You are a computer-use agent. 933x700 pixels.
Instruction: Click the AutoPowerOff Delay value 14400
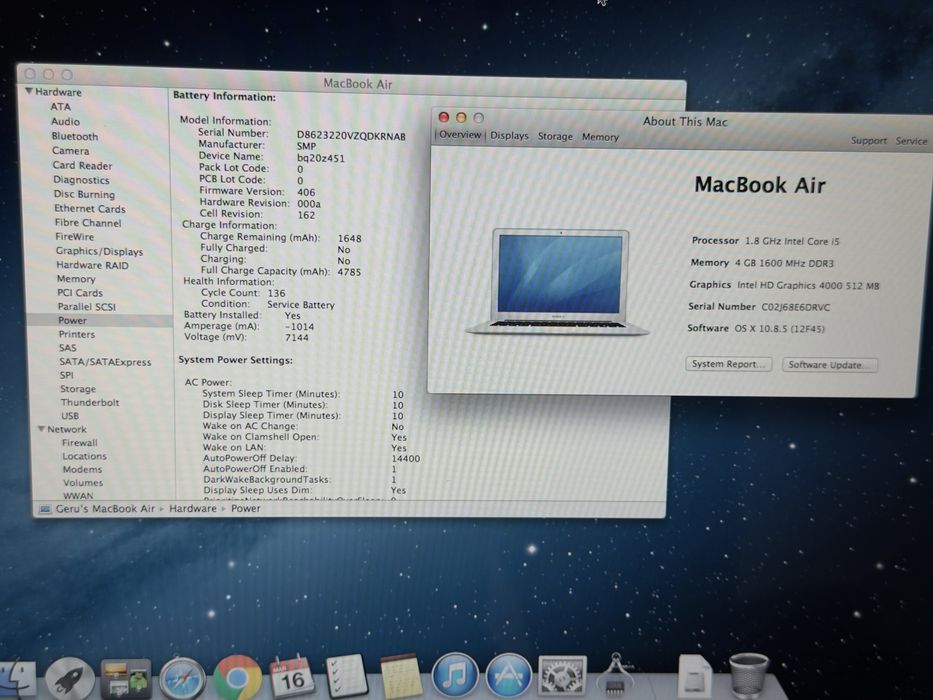tap(406, 458)
